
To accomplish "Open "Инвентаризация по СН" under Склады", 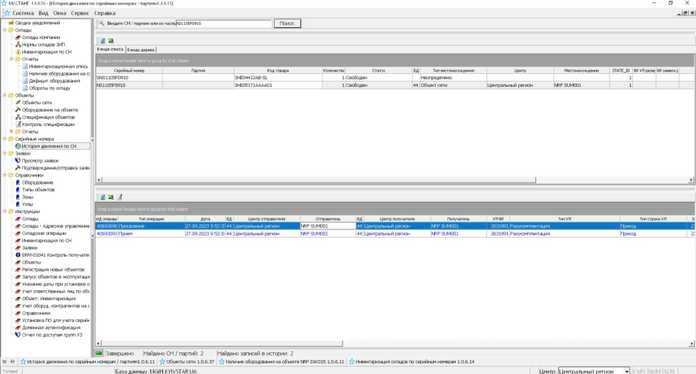I will (x=46, y=52).
